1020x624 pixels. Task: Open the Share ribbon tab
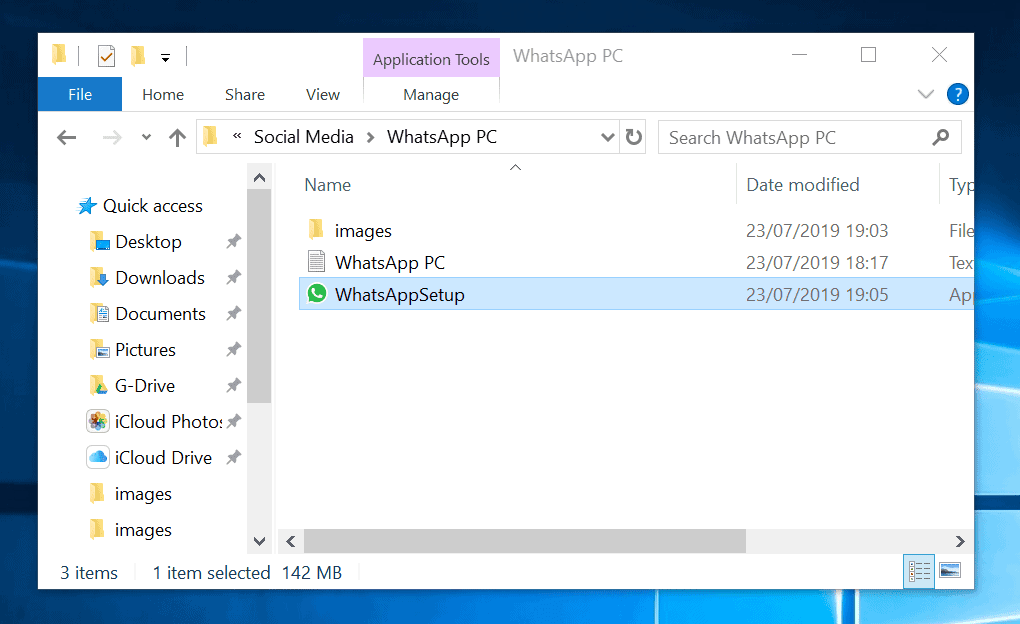pos(245,94)
